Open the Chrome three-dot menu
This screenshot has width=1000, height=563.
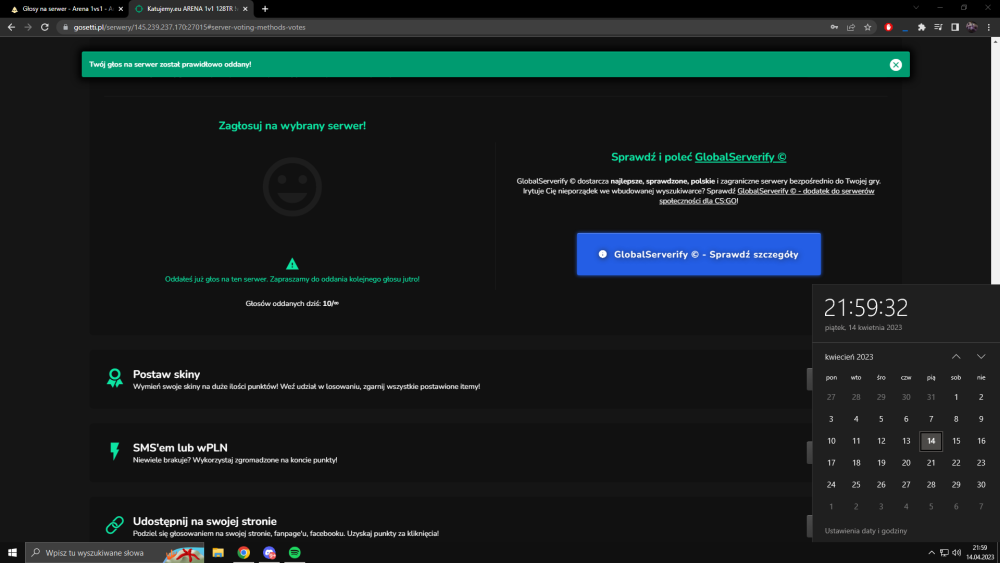tap(989, 27)
